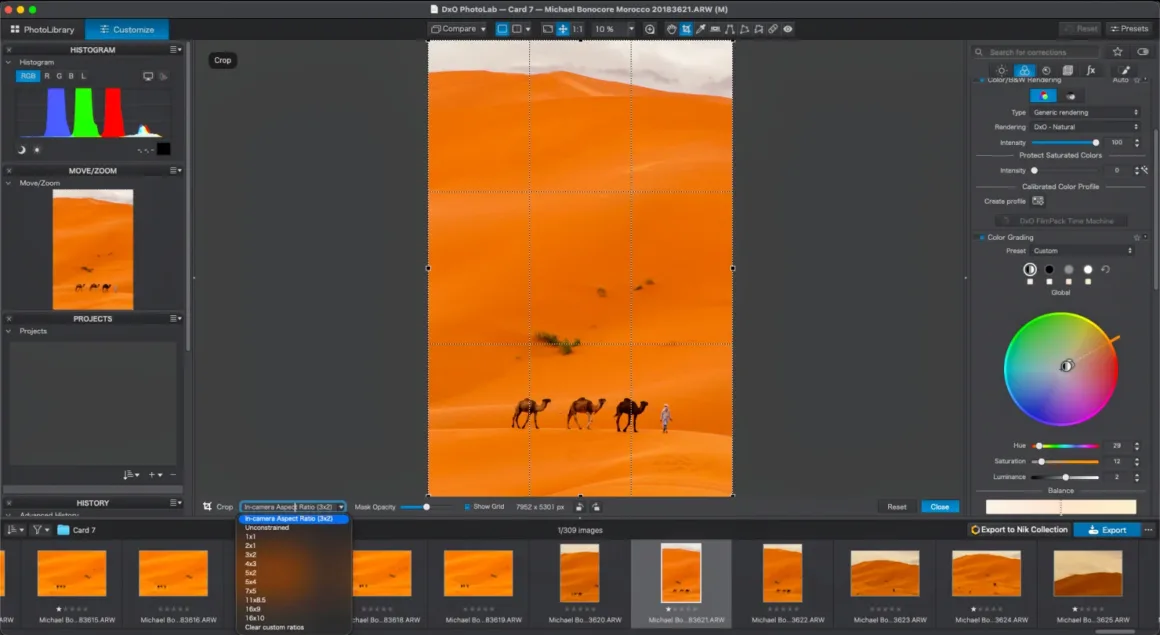Click the zoom-in magnifier icon
Screen dimensions: 1160x635
click(650, 29)
